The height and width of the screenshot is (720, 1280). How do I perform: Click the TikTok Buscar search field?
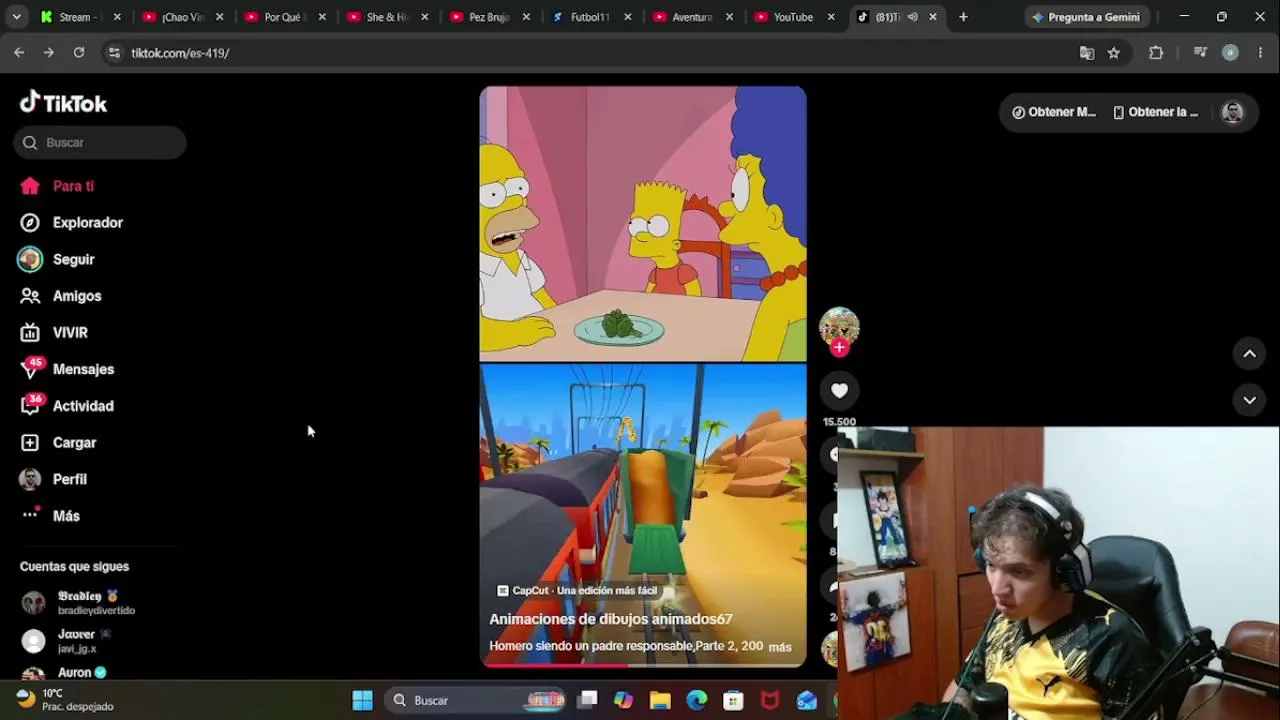(100, 142)
